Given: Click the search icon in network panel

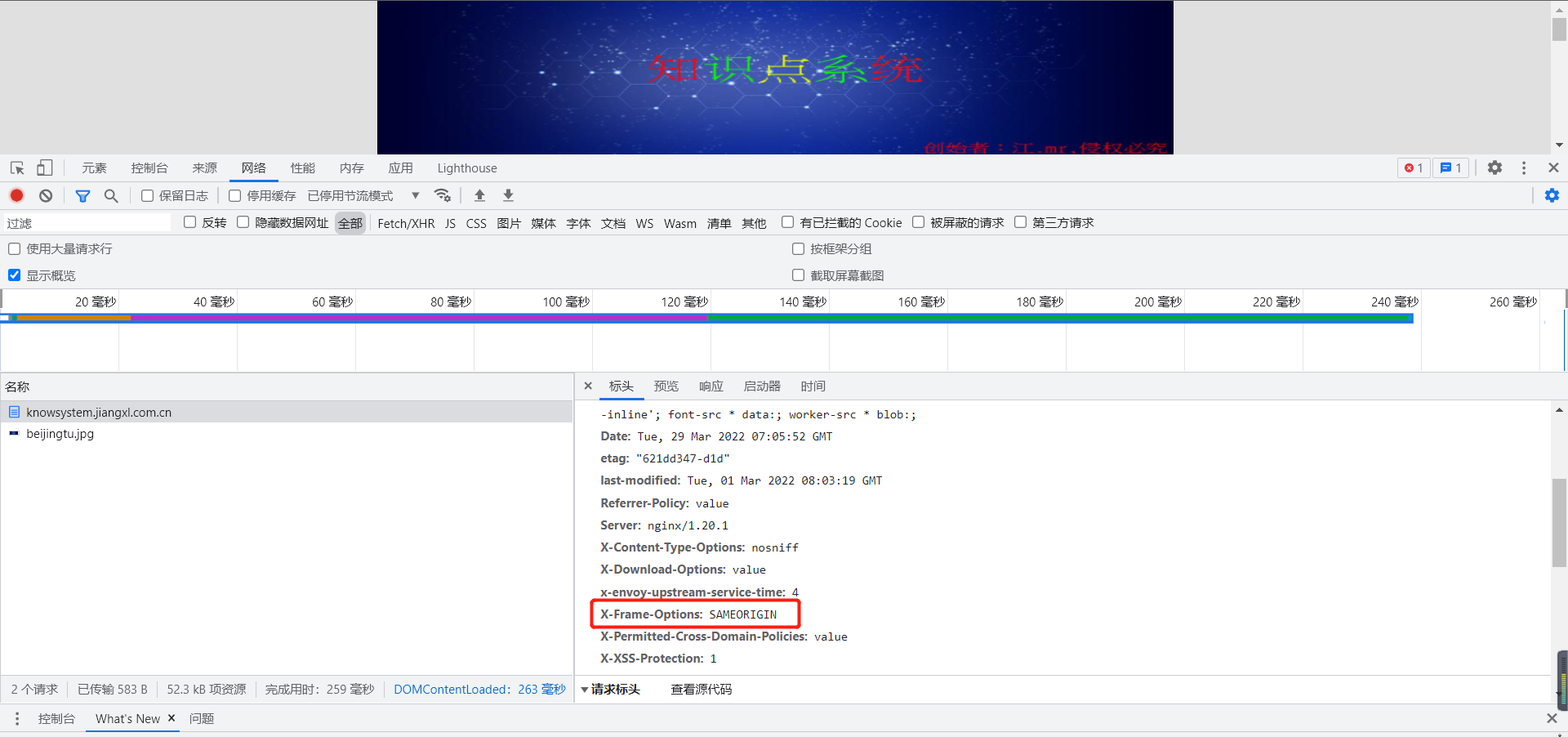Looking at the screenshot, I should [111, 195].
